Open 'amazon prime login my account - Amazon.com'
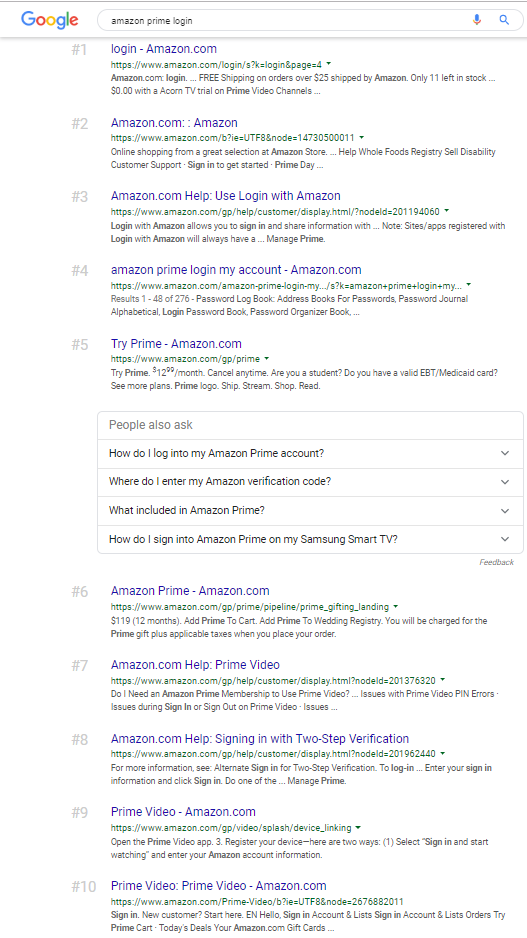The height and width of the screenshot is (938, 527). click(x=236, y=270)
